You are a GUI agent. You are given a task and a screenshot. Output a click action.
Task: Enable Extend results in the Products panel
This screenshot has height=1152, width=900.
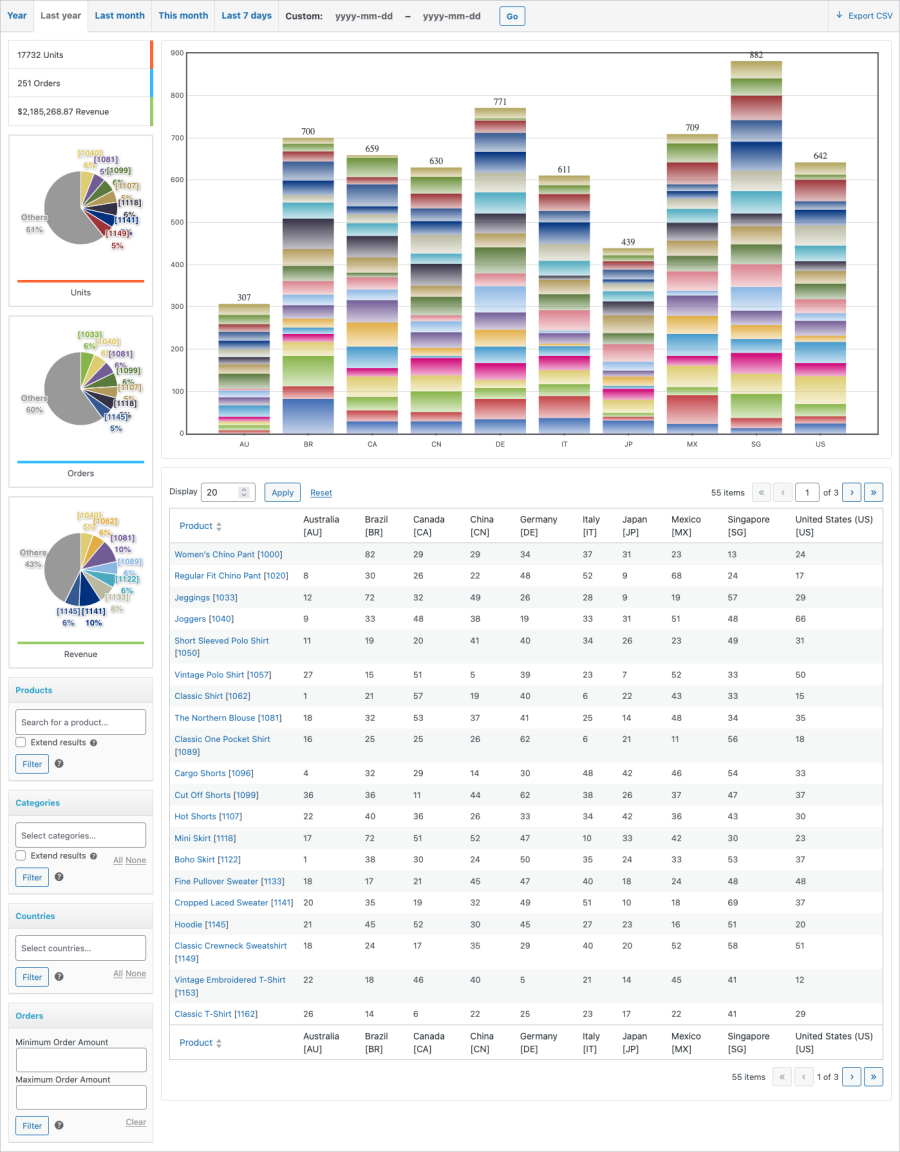point(21,742)
